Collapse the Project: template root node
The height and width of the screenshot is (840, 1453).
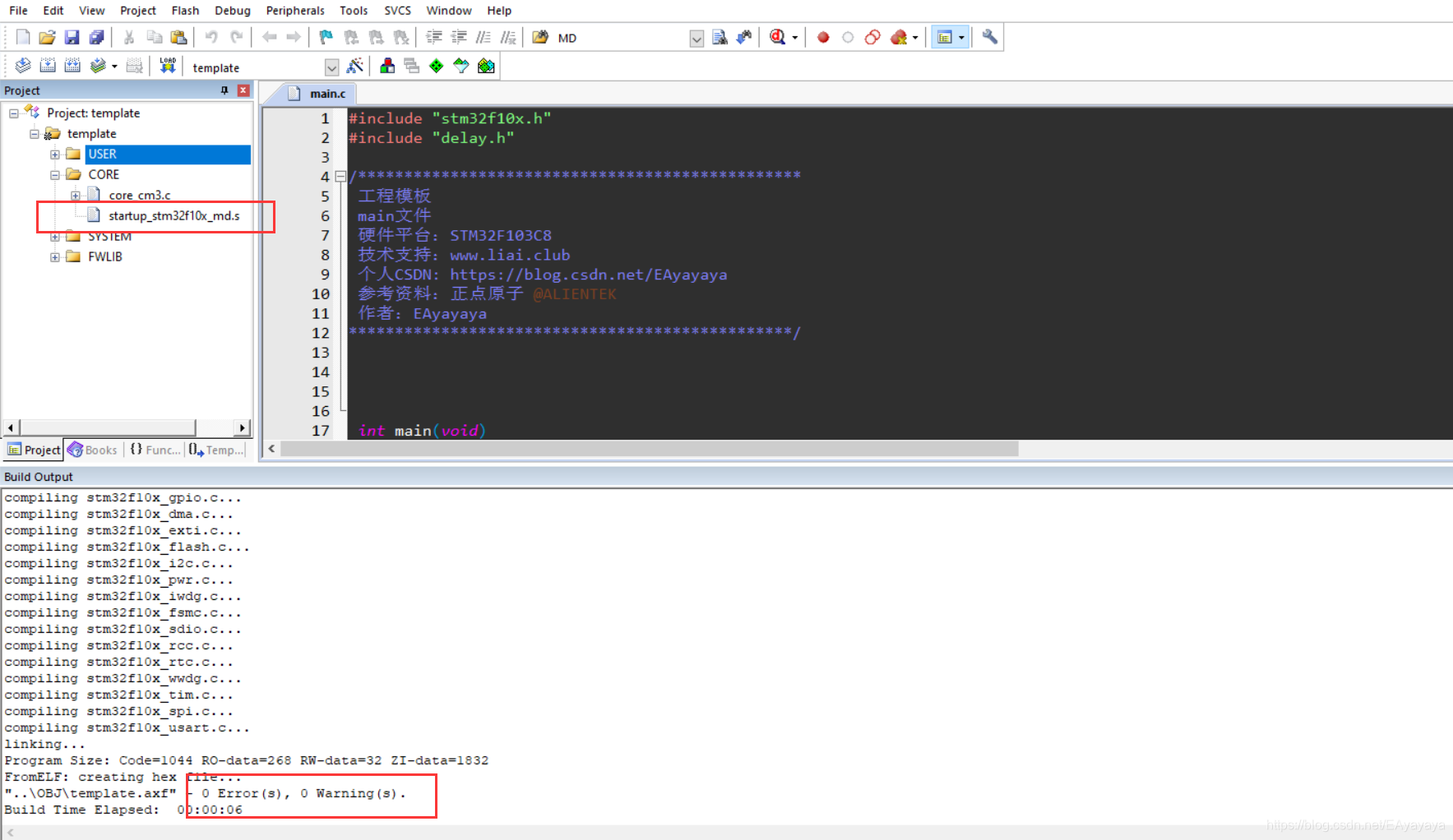click(x=14, y=113)
